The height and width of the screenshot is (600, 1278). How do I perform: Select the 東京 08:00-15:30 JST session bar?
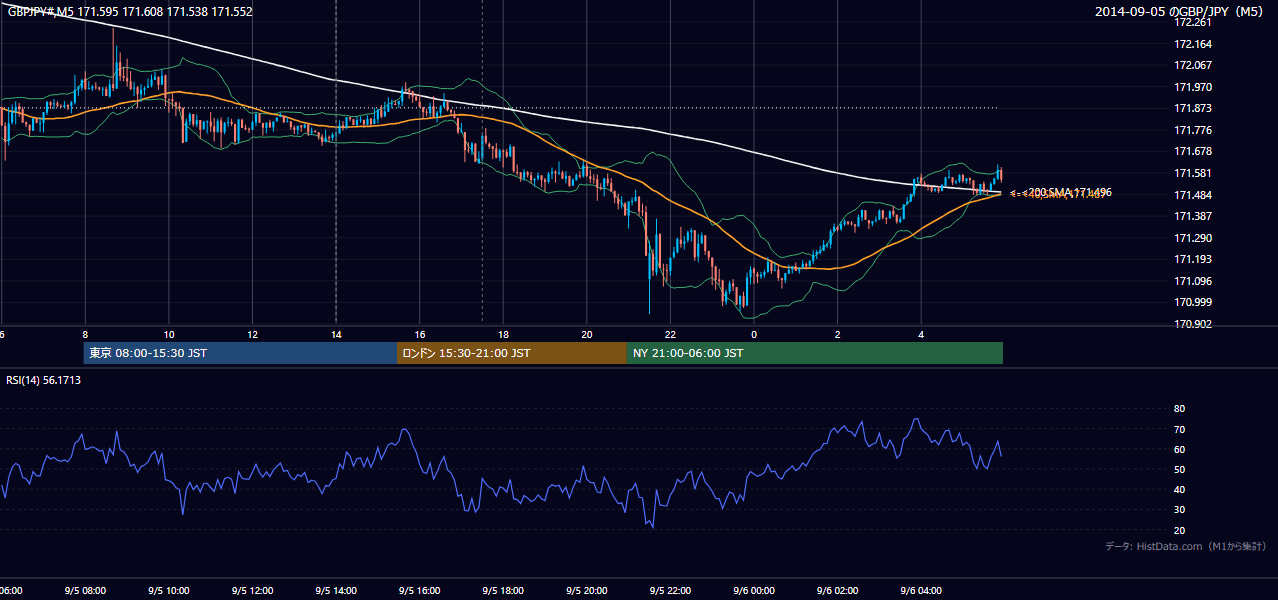pyautogui.click(x=241, y=353)
